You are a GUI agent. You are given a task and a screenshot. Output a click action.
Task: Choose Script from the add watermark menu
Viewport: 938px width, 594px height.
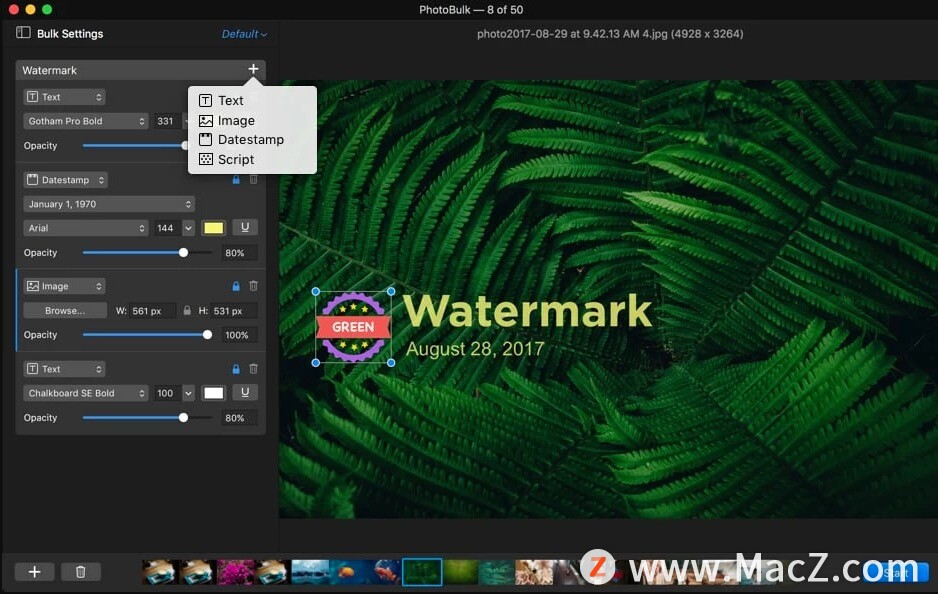tap(251, 160)
